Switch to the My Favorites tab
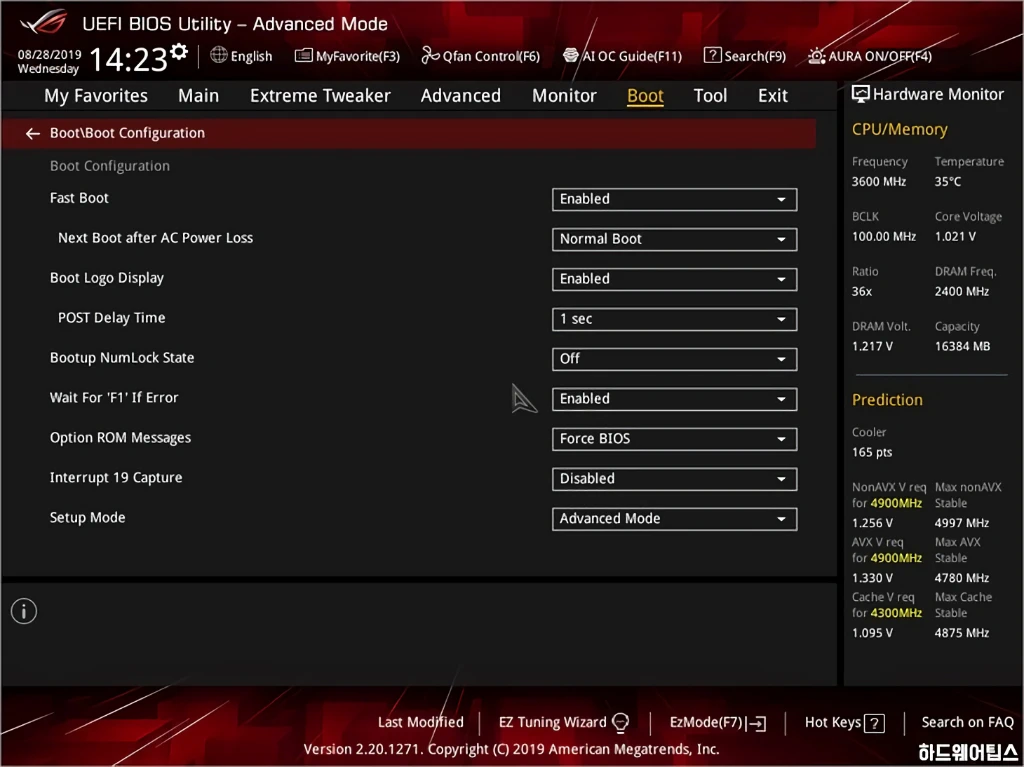Image resolution: width=1024 pixels, height=767 pixels. coord(96,95)
